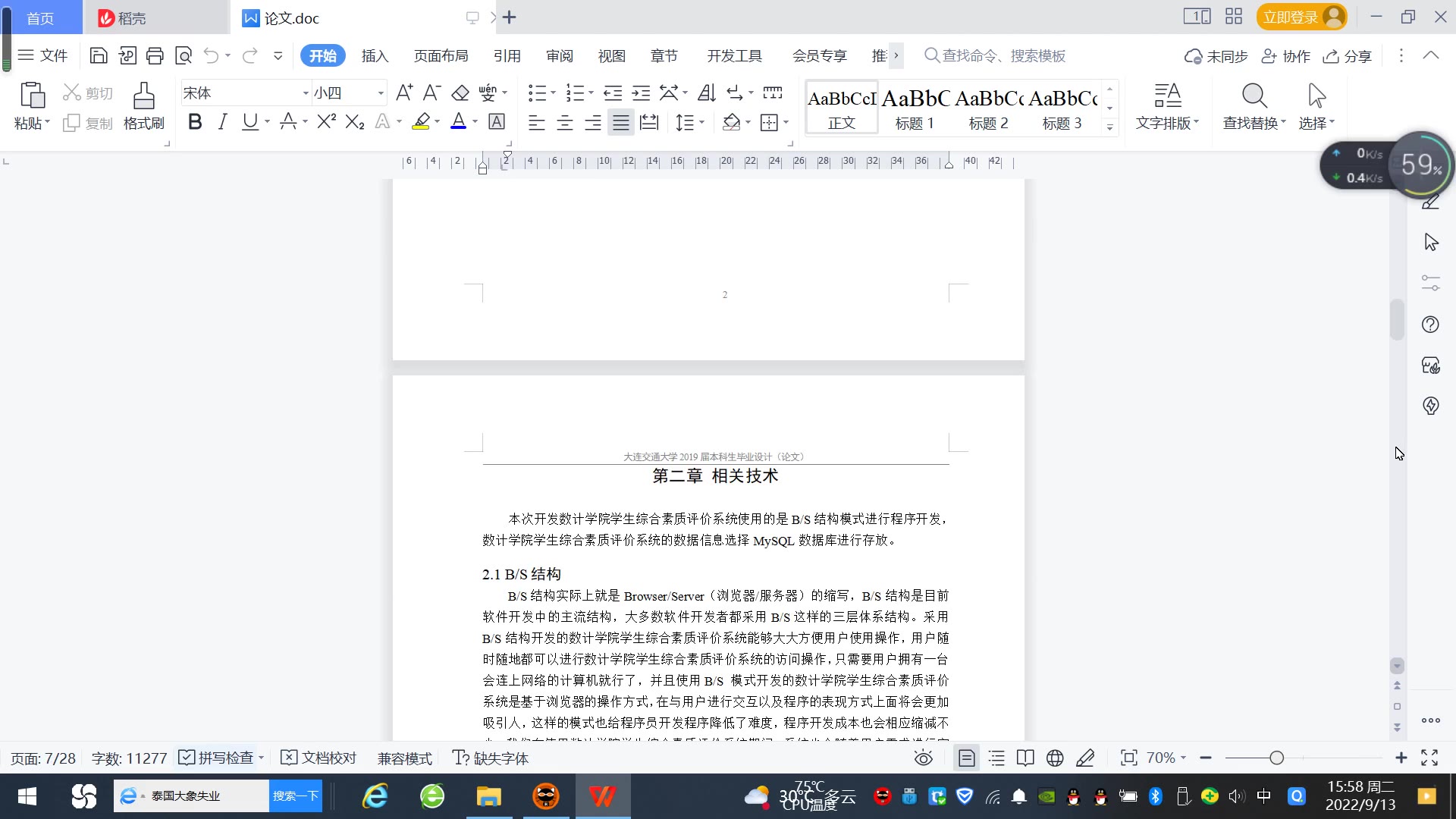Click the zoom slider handle
The width and height of the screenshot is (1456, 819).
[x=1277, y=758]
